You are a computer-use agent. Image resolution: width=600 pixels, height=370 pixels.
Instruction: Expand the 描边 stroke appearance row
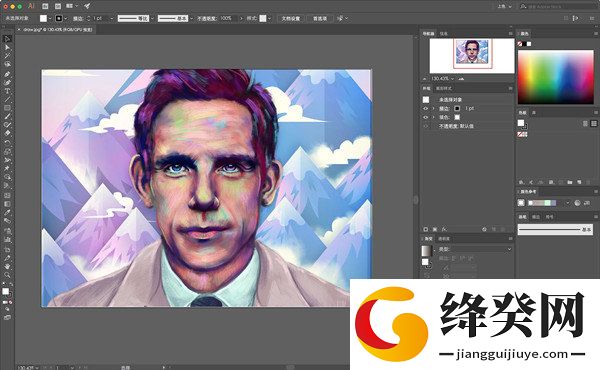pos(434,109)
